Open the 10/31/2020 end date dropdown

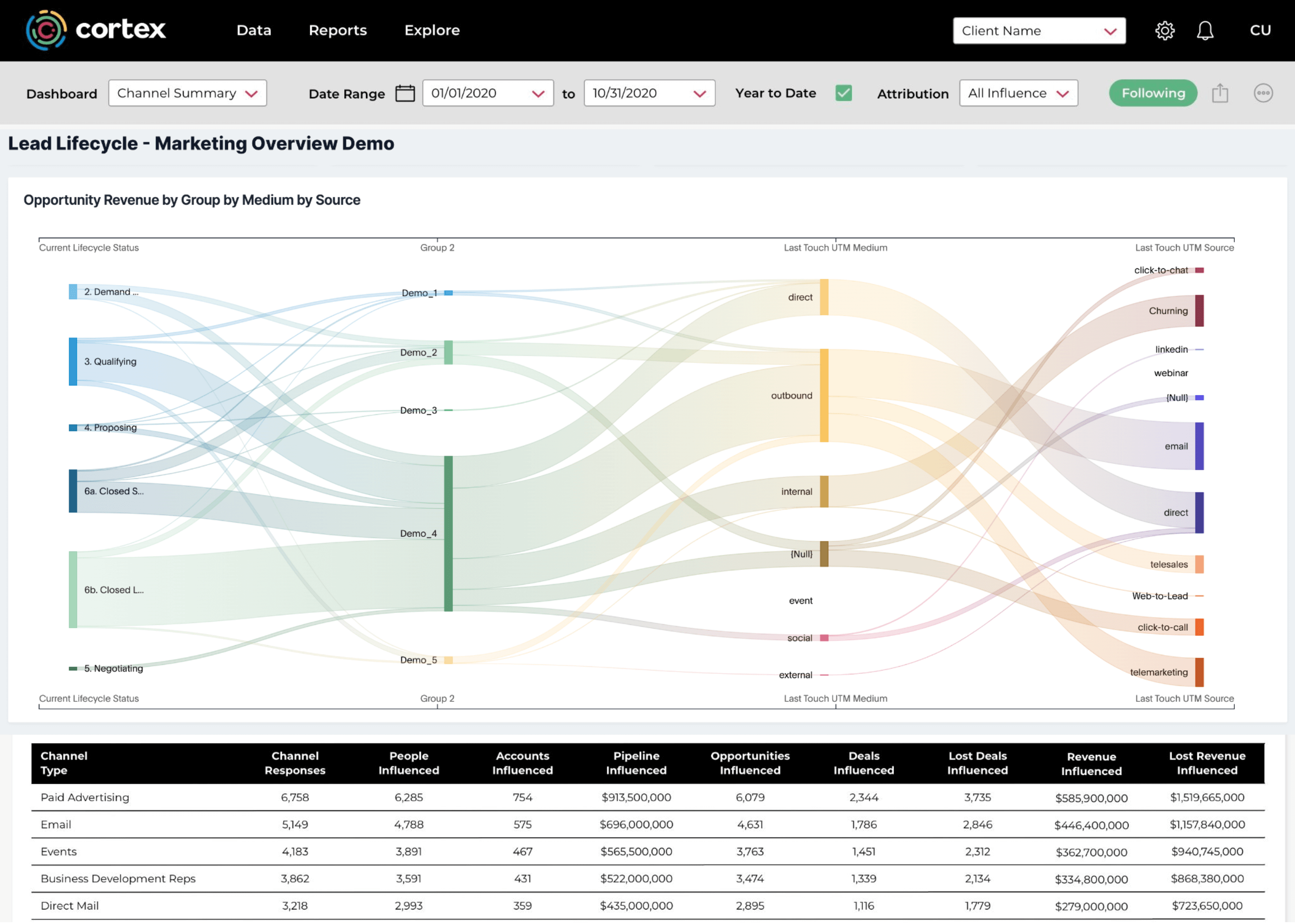pos(649,93)
